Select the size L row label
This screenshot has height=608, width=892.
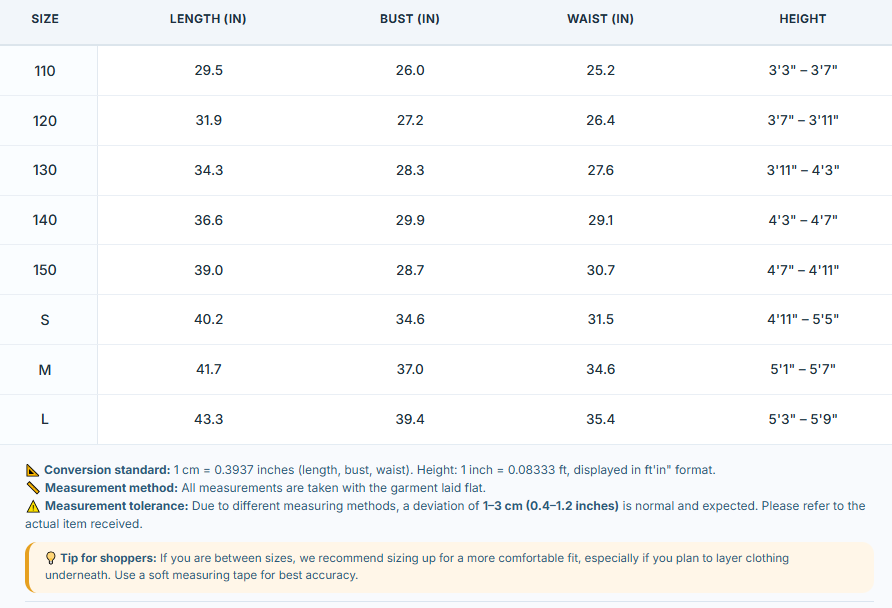pos(45,420)
